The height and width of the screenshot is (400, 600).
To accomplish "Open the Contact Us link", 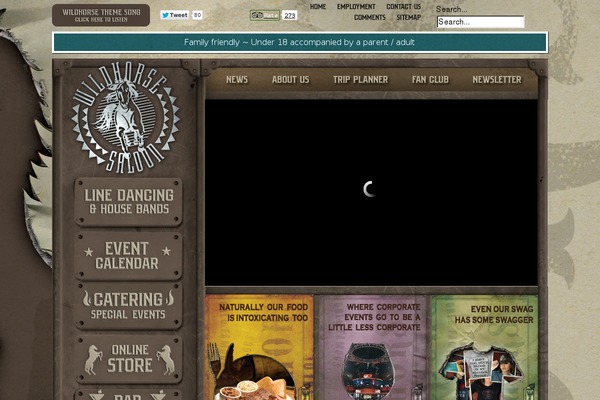I will pyautogui.click(x=403, y=7).
